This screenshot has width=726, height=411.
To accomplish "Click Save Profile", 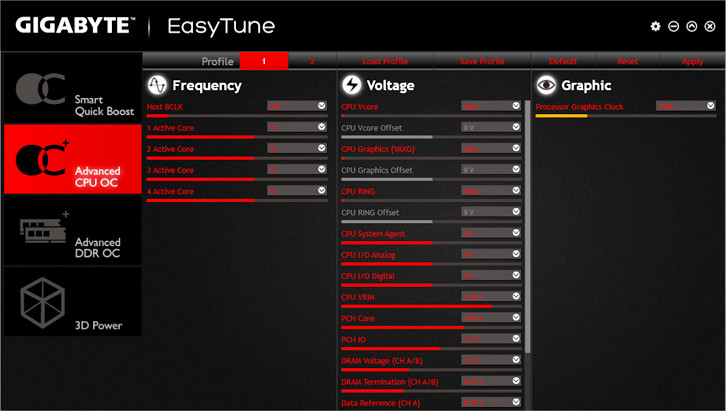I will click(x=482, y=61).
